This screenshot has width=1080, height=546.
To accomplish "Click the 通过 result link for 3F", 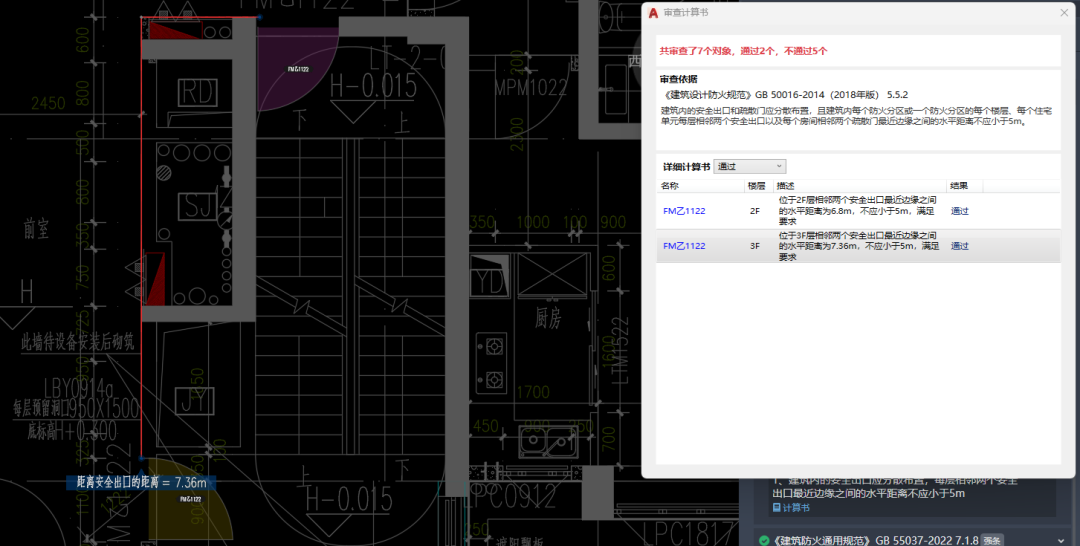I will pos(959,246).
